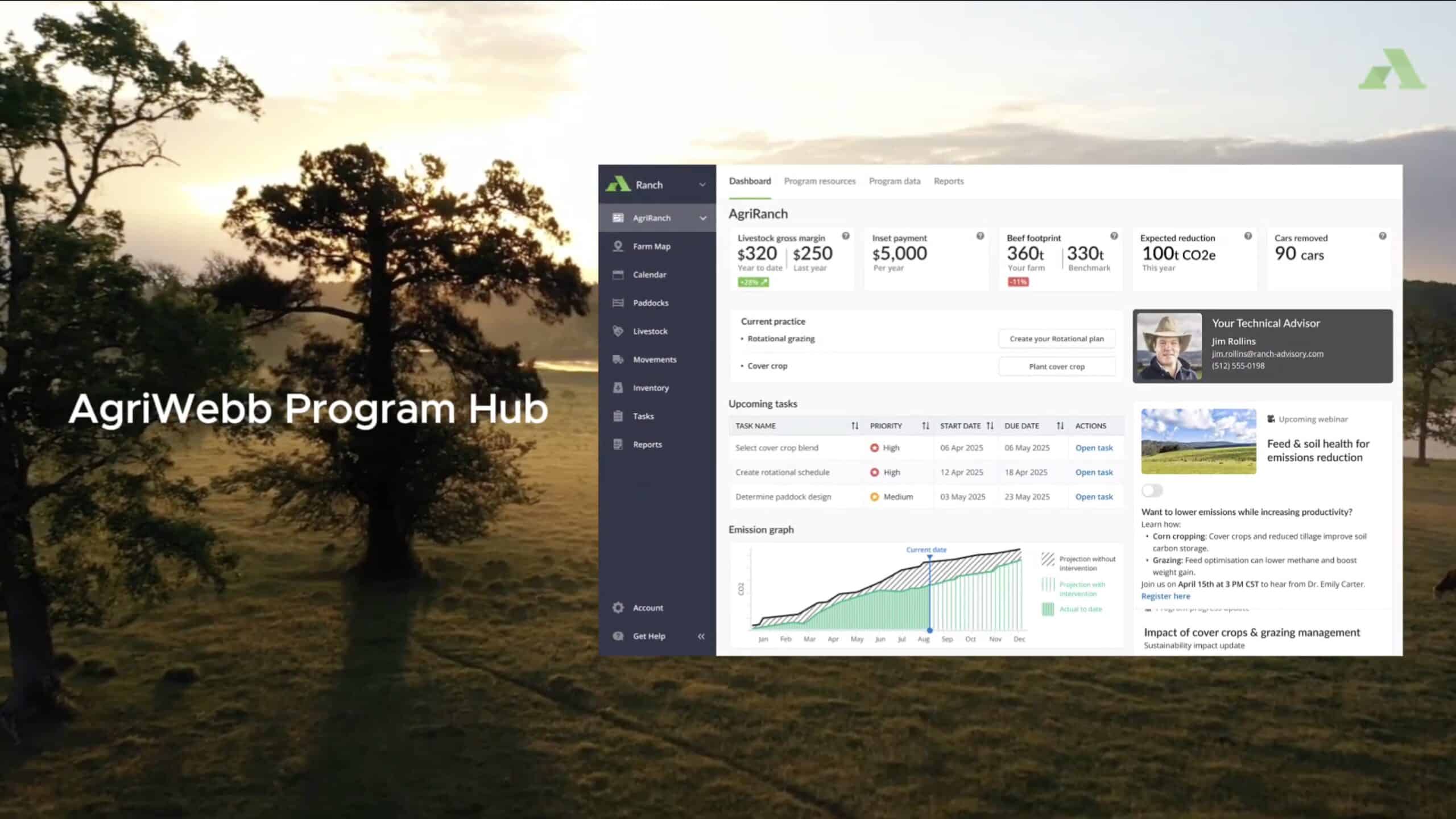Open Reports from the sidebar
This screenshot has height=819, width=1456.
[647, 444]
